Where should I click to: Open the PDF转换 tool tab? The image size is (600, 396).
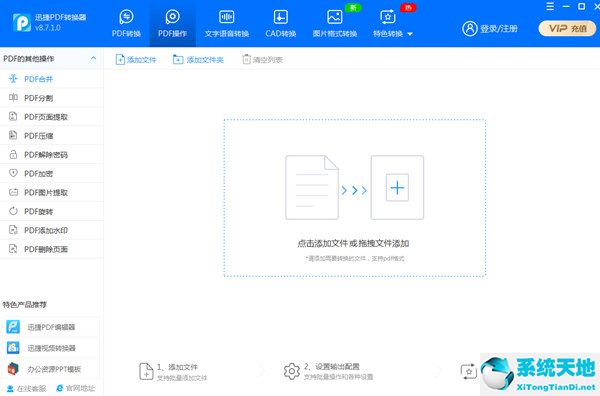click(x=126, y=24)
